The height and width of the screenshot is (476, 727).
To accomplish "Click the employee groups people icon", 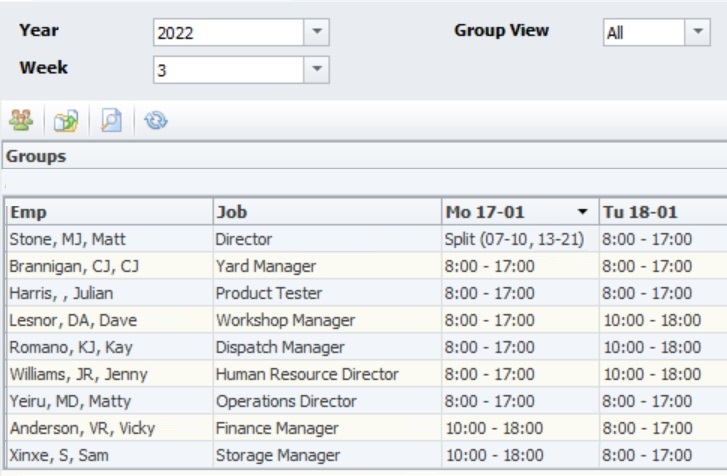I will coord(21,121).
